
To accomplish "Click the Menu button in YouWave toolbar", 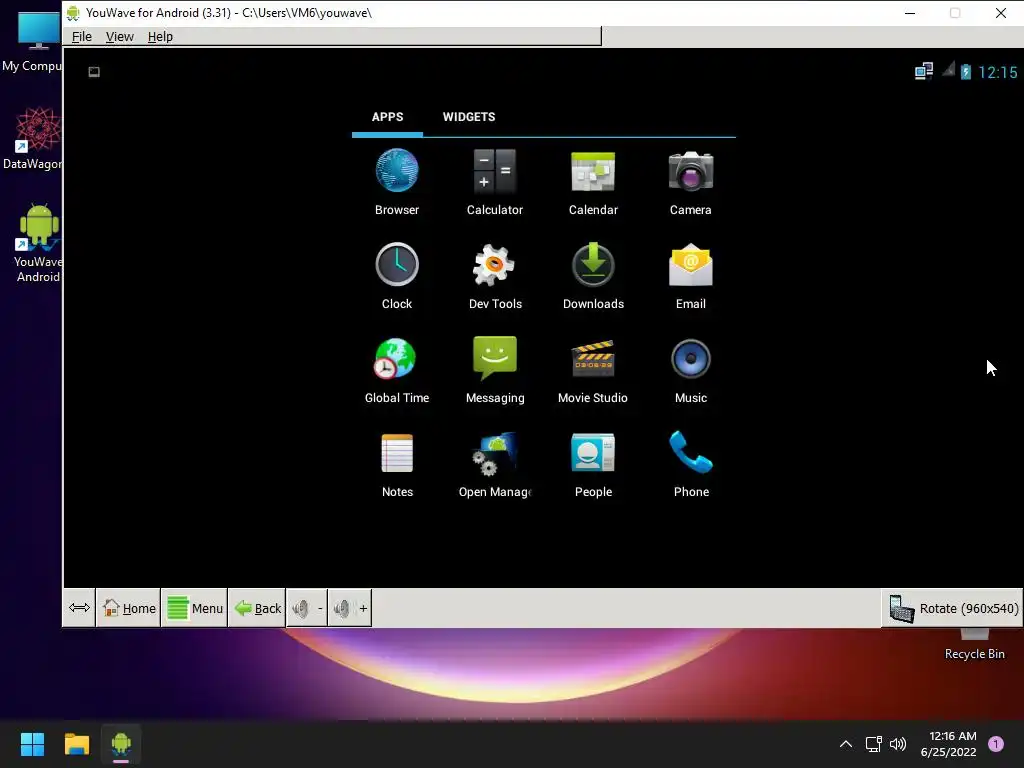I will [x=195, y=608].
